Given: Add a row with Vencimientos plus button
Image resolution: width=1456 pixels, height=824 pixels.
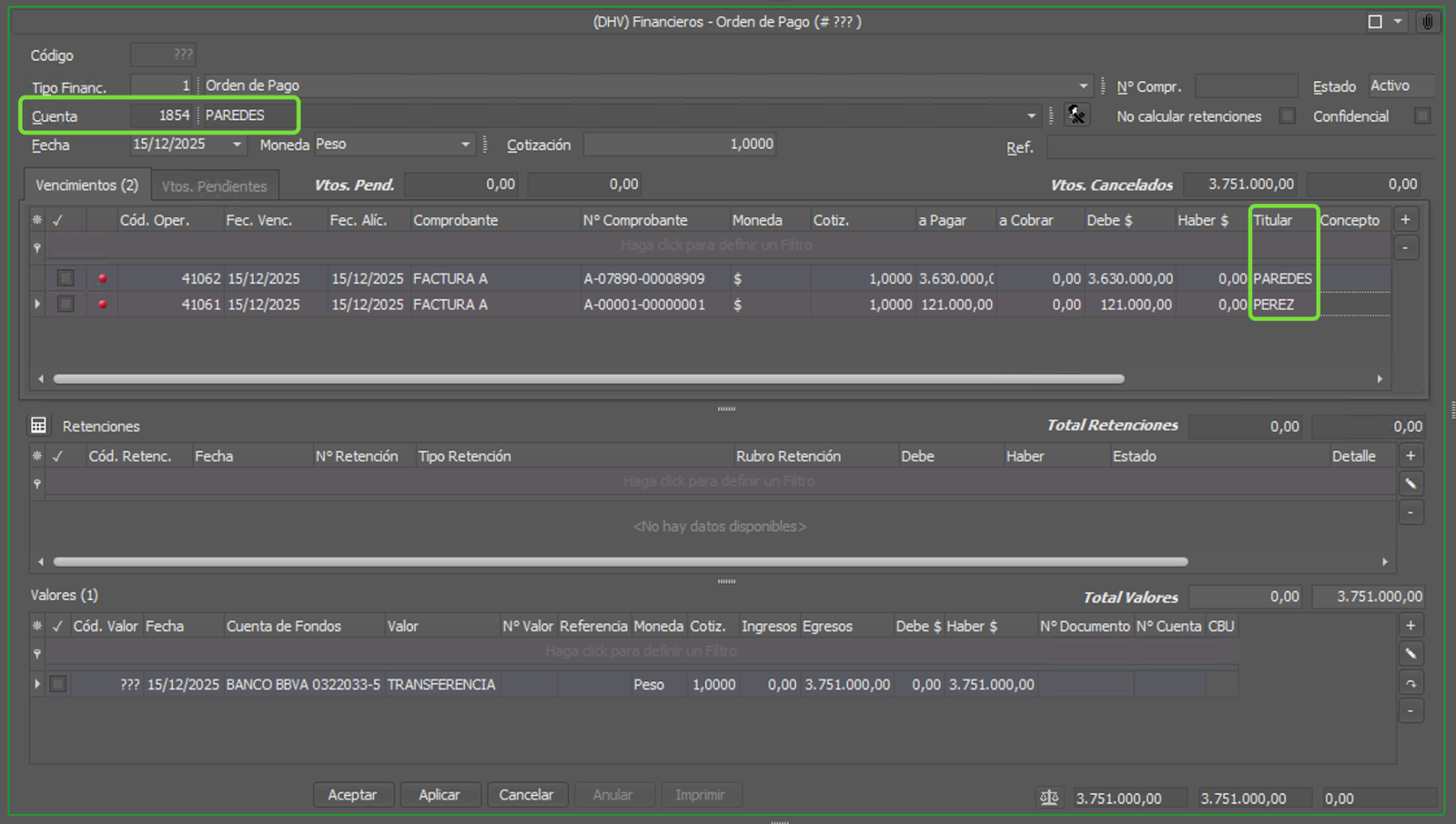Looking at the screenshot, I should click(1405, 220).
